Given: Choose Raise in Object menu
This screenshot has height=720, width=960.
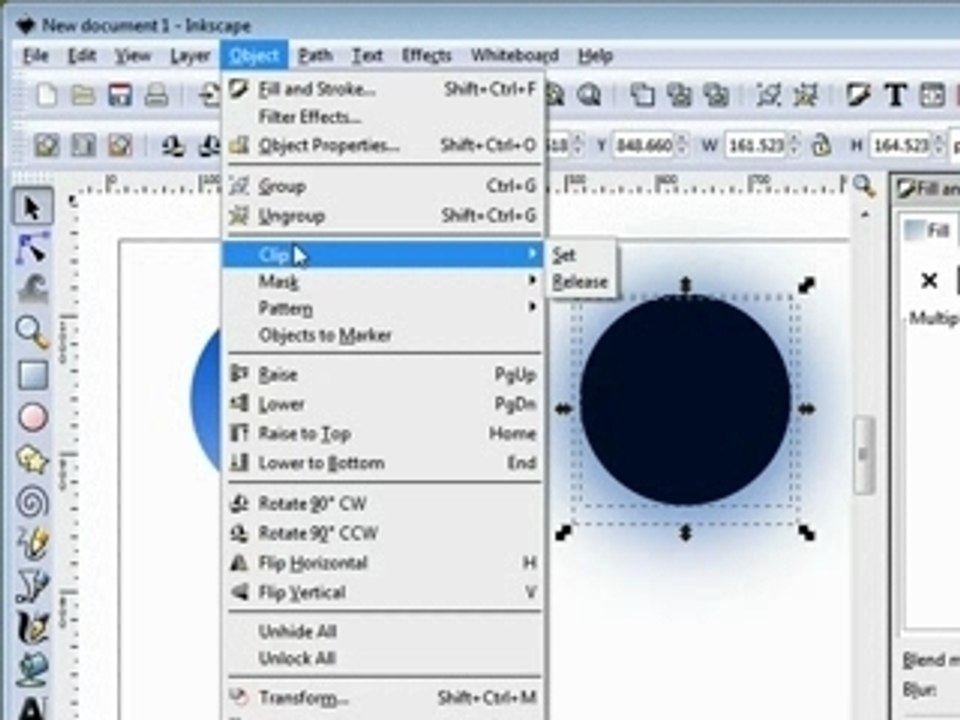Looking at the screenshot, I should [383, 374].
